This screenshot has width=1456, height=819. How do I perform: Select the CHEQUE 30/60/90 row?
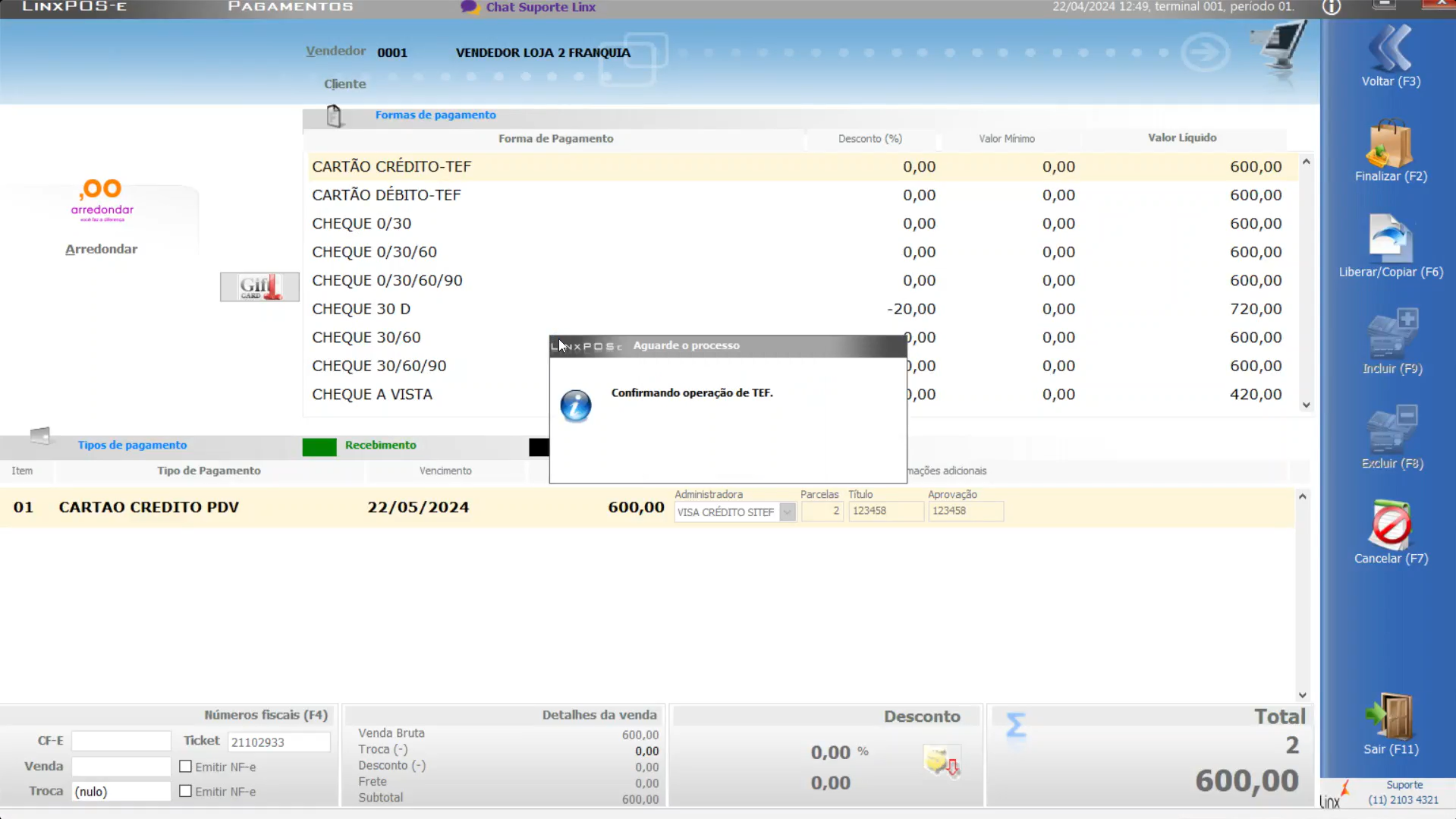pyautogui.click(x=800, y=366)
